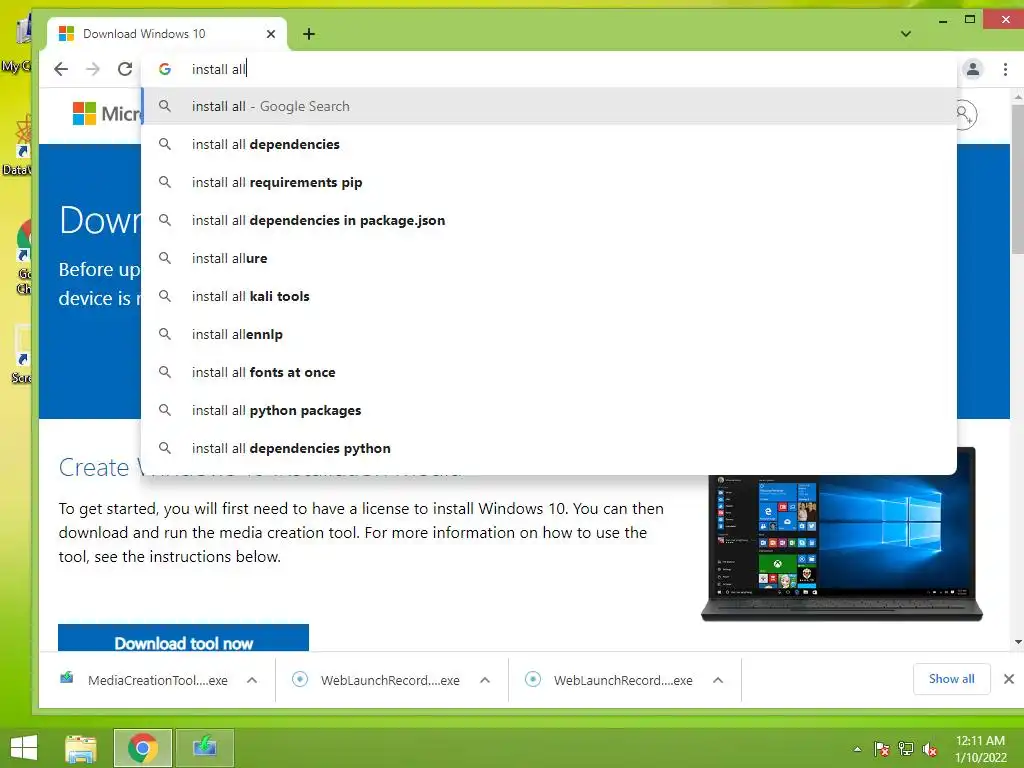Click the Google icon in address bar

(x=165, y=69)
